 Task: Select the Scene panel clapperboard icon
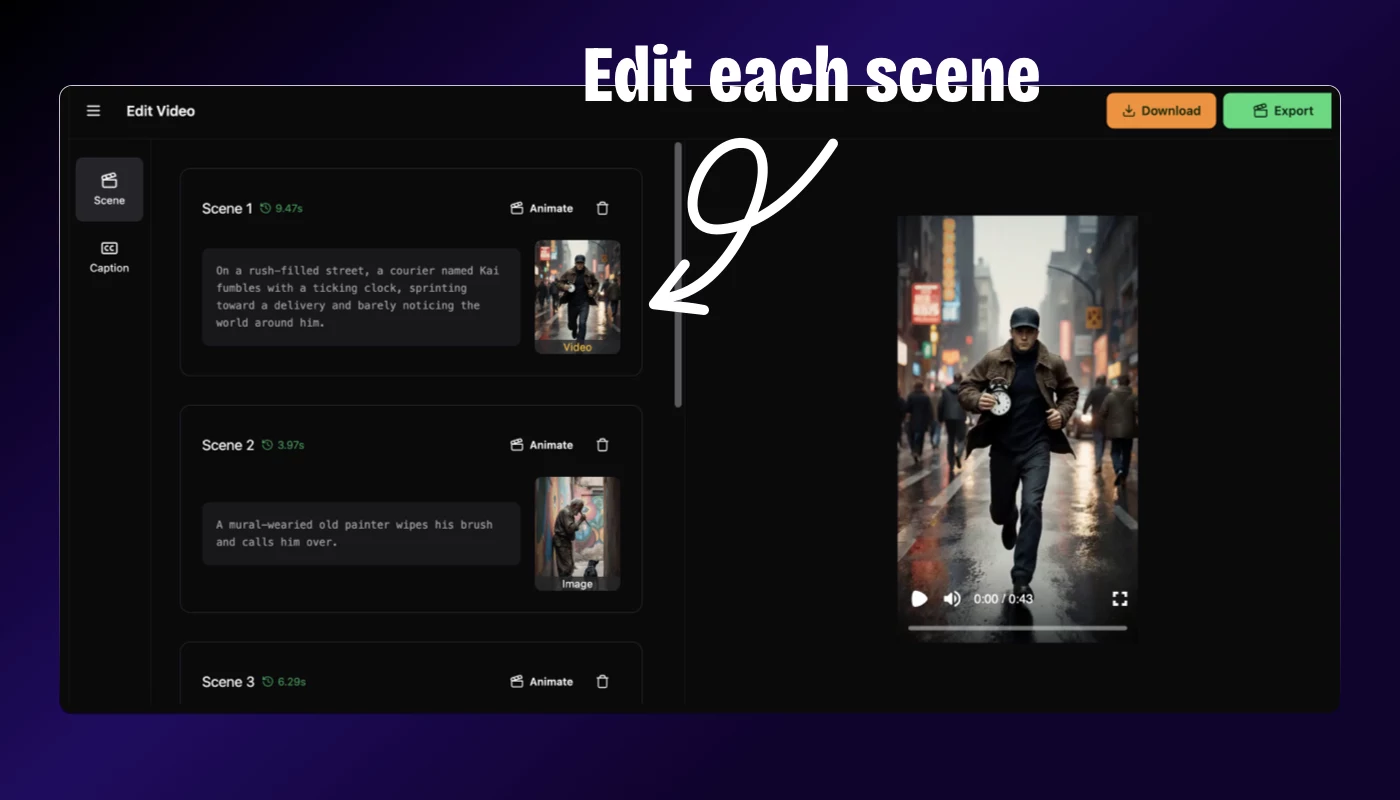click(109, 181)
